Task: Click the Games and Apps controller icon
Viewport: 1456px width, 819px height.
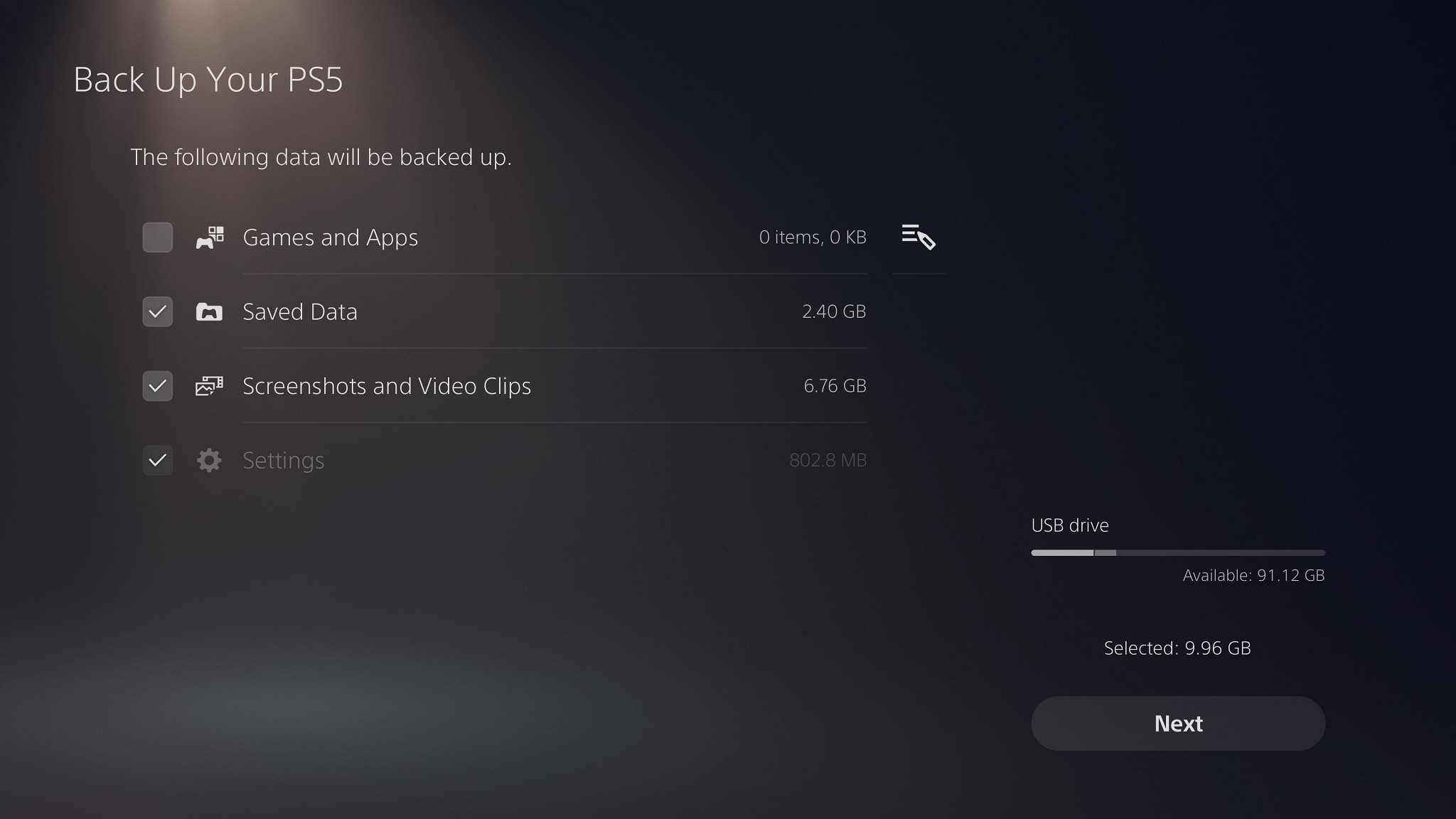Action: [208, 237]
